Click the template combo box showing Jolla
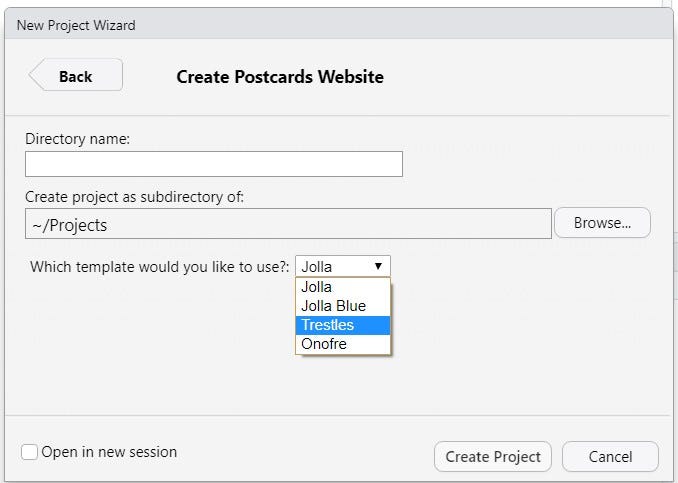 click(x=334, y=266)
